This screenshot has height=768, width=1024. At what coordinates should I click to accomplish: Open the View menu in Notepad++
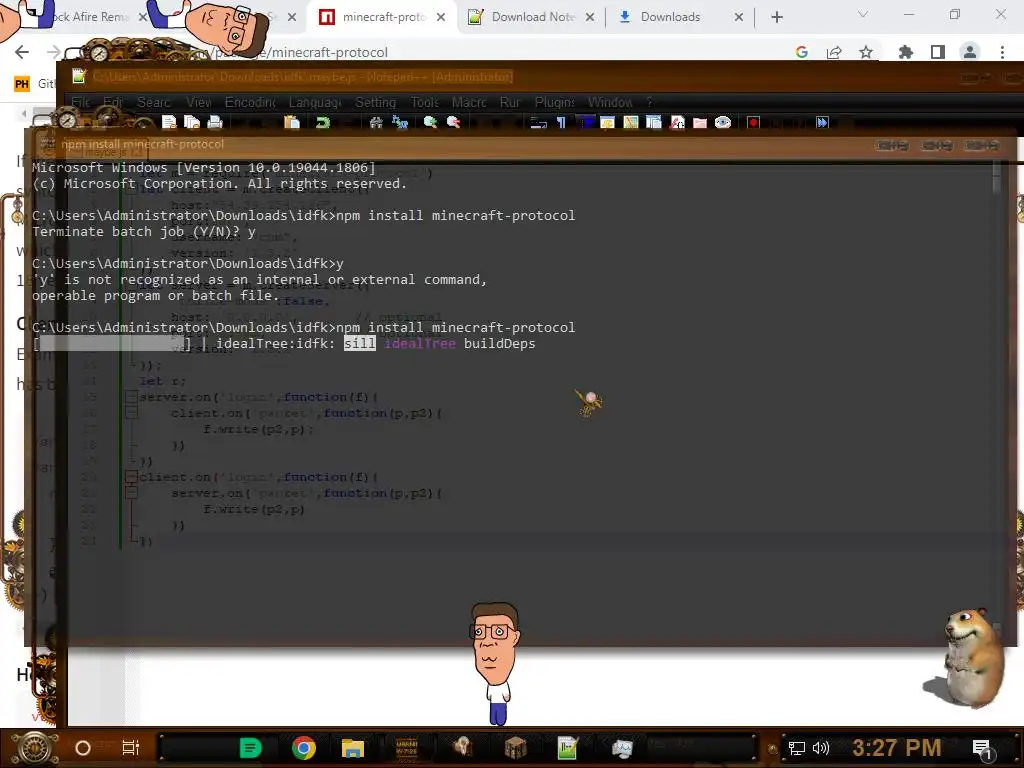click(199, 103)
